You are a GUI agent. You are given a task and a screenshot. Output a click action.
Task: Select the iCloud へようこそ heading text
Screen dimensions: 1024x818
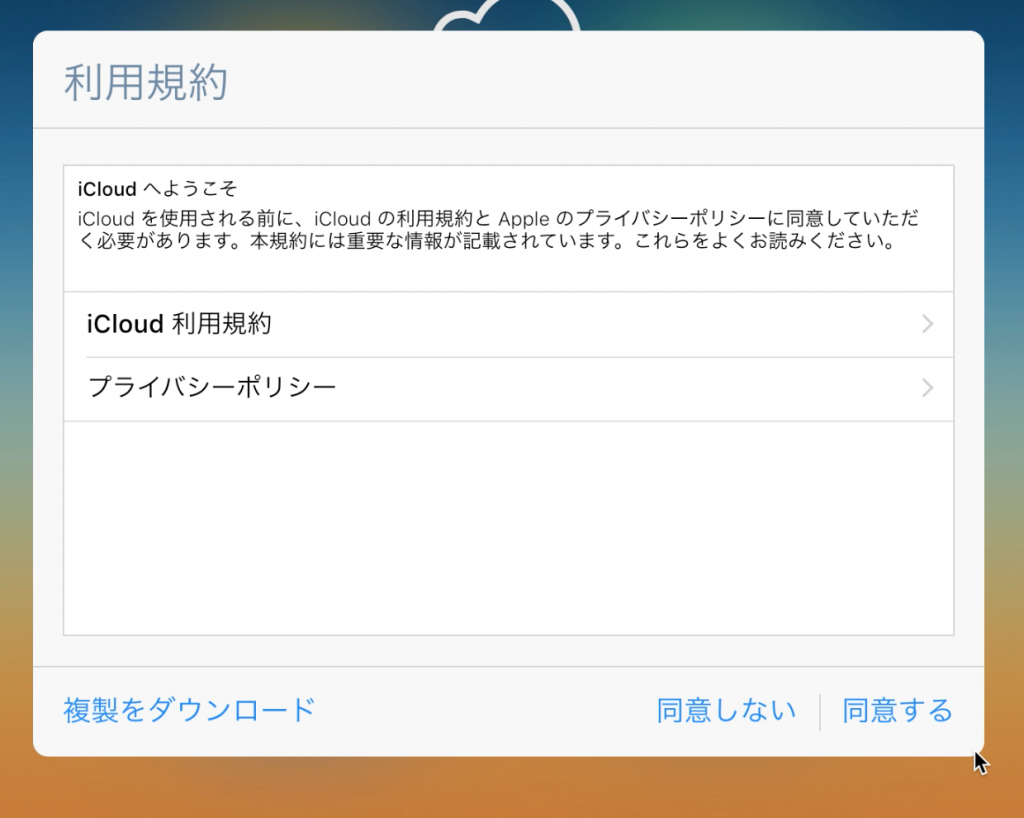(x=157, y=189)
